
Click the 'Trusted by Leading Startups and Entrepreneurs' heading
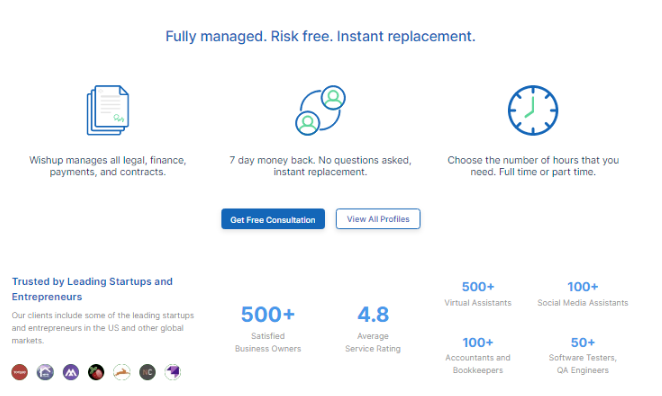tap(92, 289)
